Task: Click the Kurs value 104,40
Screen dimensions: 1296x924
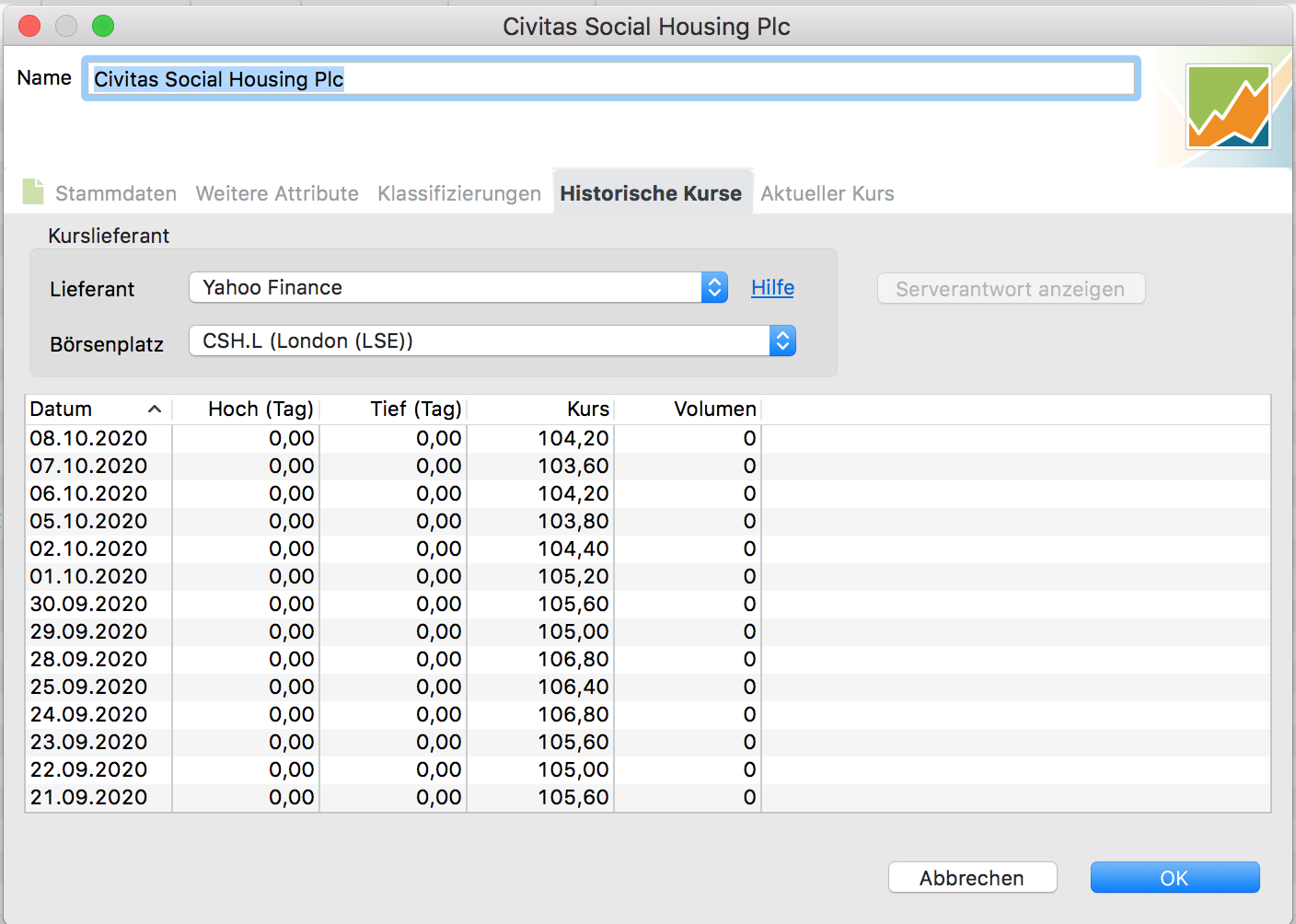Action: tap(573, 549)
